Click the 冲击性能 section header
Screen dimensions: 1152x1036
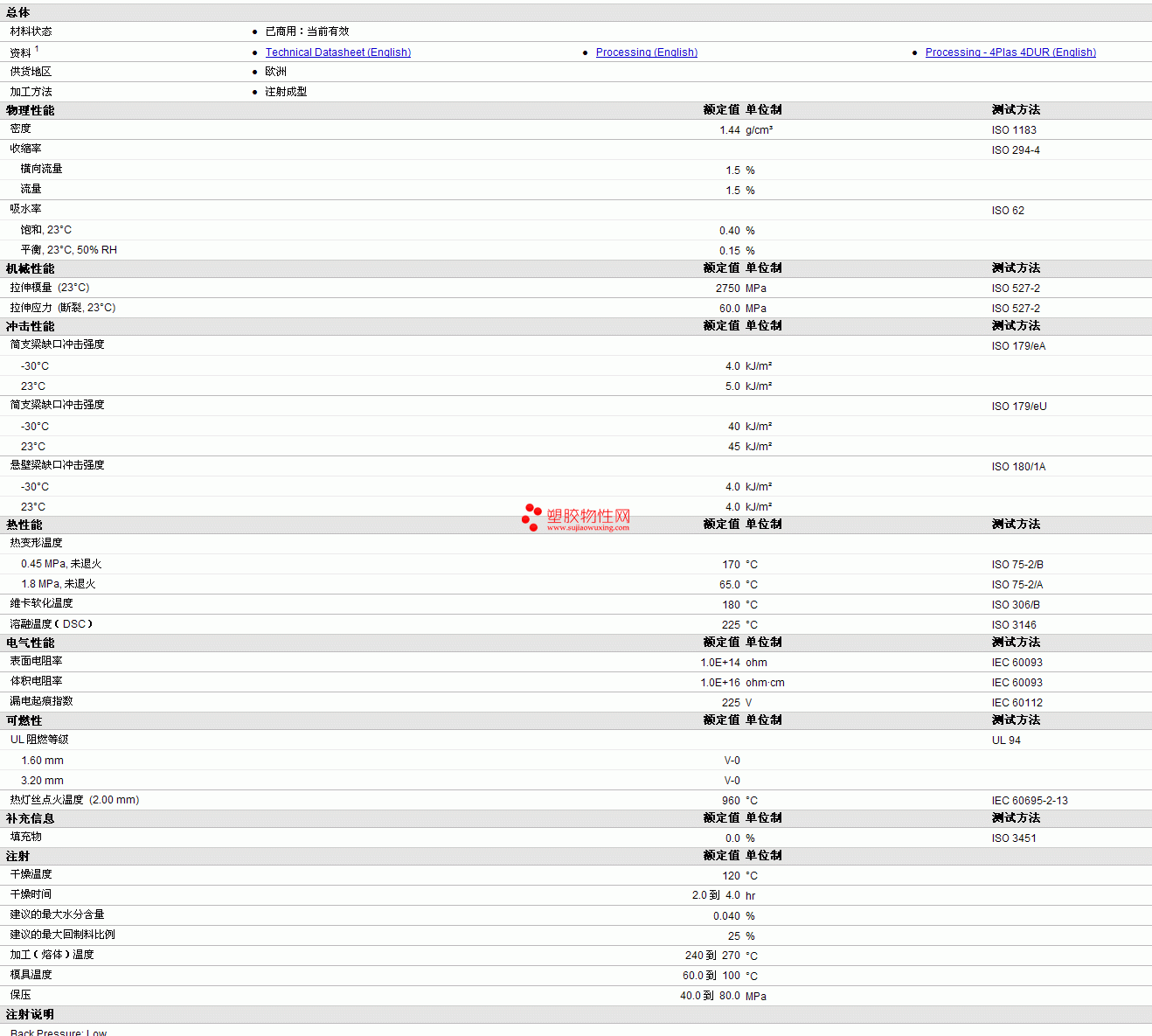click(31, 326)
